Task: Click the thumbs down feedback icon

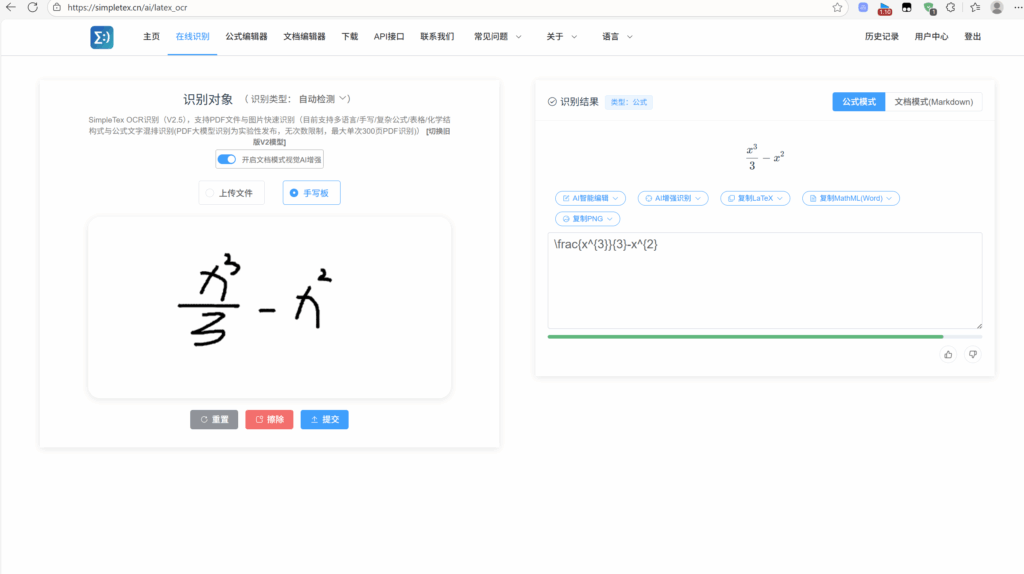Action: tap(972, 354)
